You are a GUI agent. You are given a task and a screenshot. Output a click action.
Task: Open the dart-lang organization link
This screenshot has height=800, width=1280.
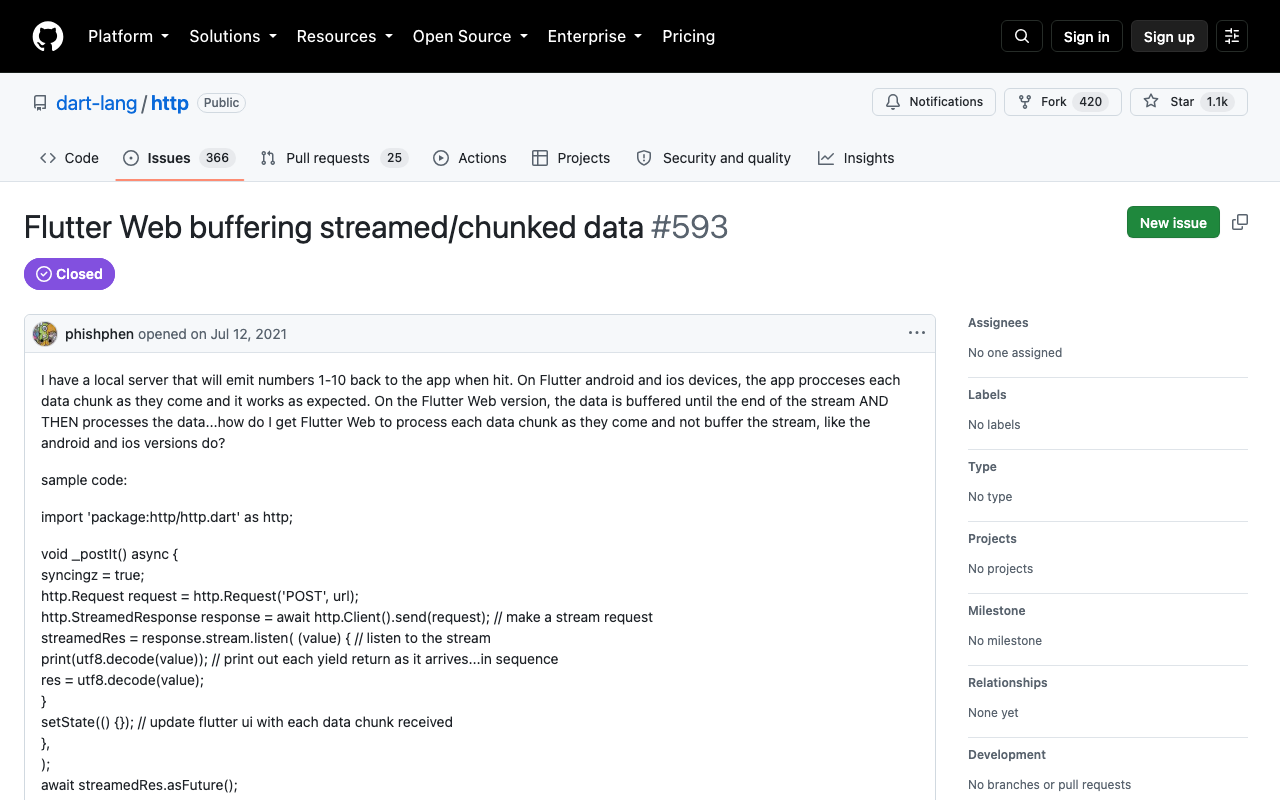pyautogui.click(x=97, y=103)
